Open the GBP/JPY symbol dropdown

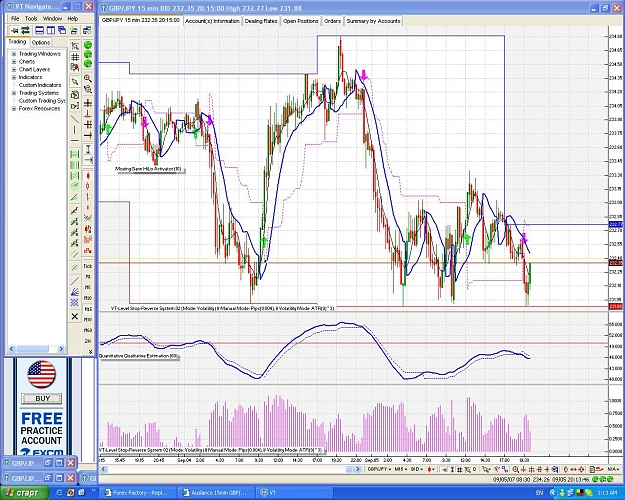tap(379, 469)
